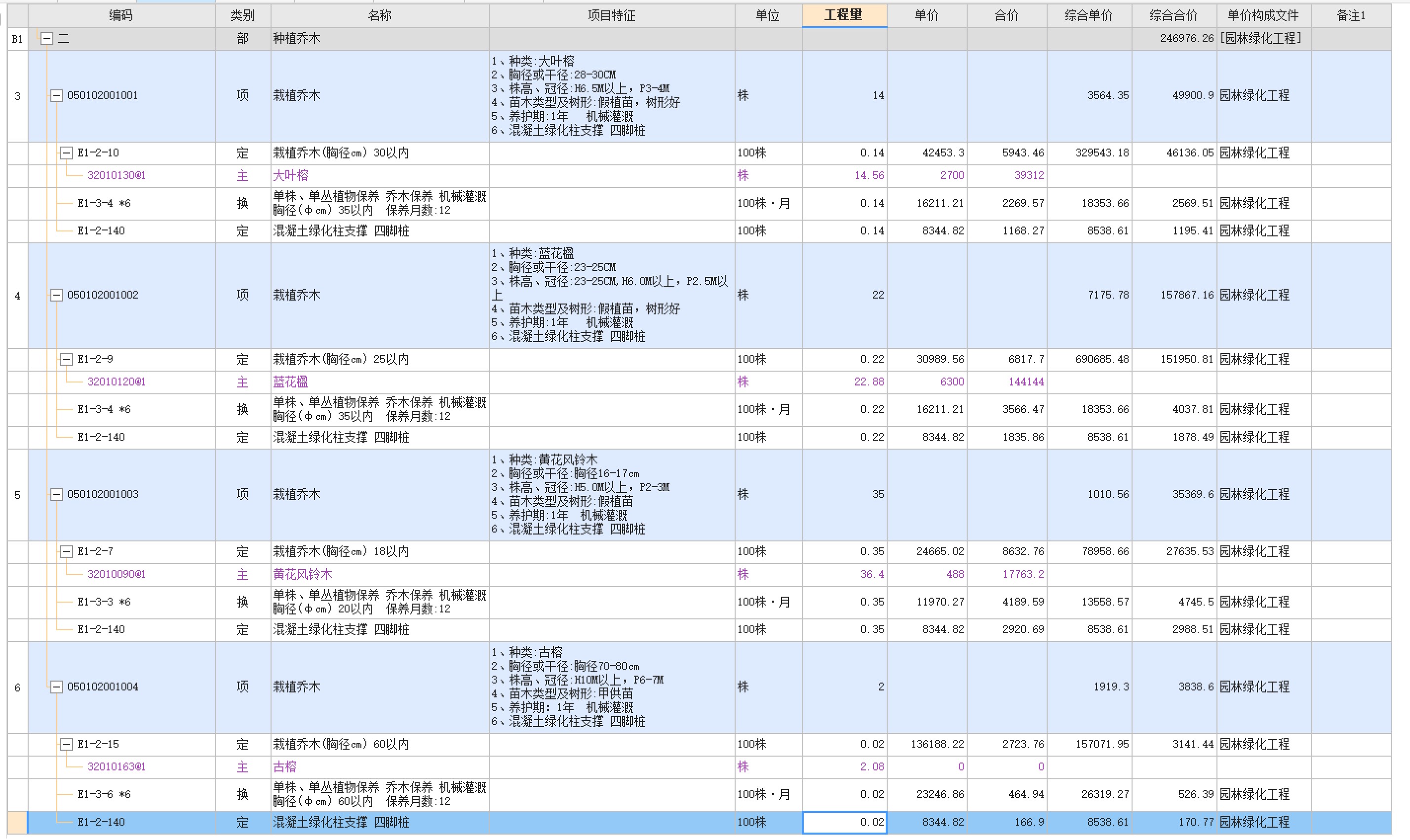This screenshot has height=840, width=1410.
Task: Select material code 32010090@1 黄花风铃木
Action: click(x=117, y=574)
